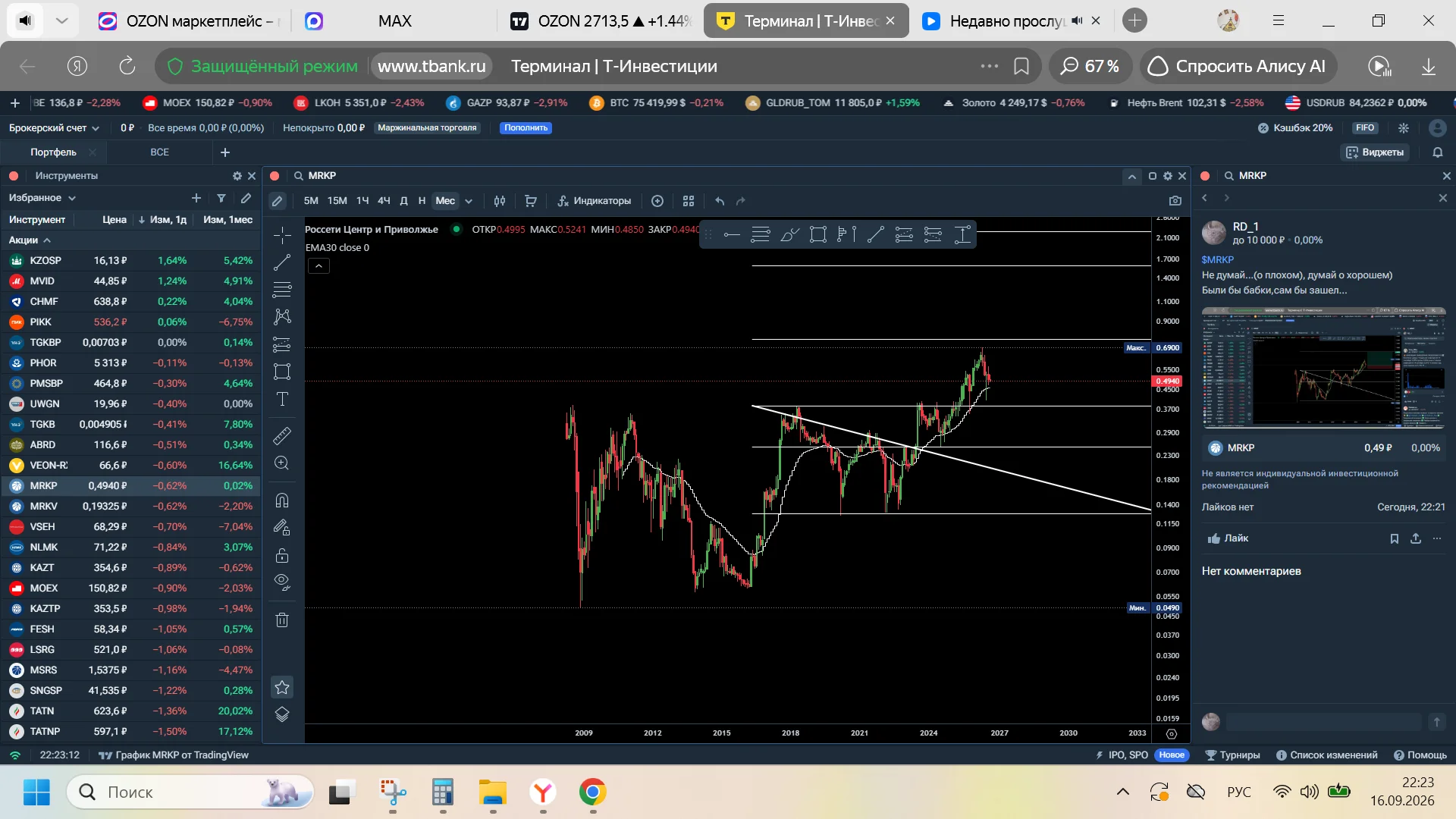This screenshot has height=819, width=1456.
Task: Open the $MRKP ticker link in post
Action: click(1218, 260)
